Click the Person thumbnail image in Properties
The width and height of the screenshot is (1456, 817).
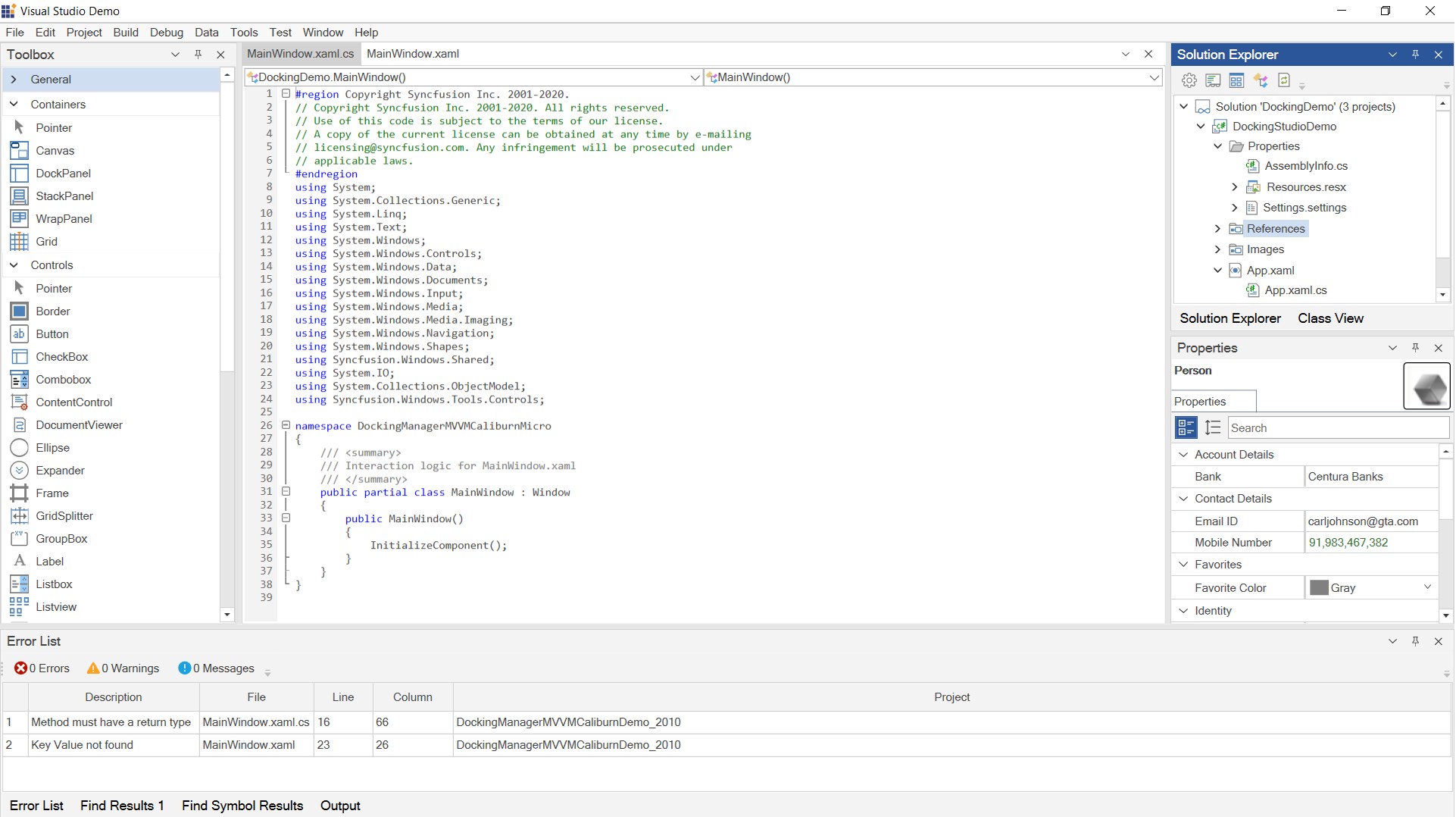tap(1426, 387)
